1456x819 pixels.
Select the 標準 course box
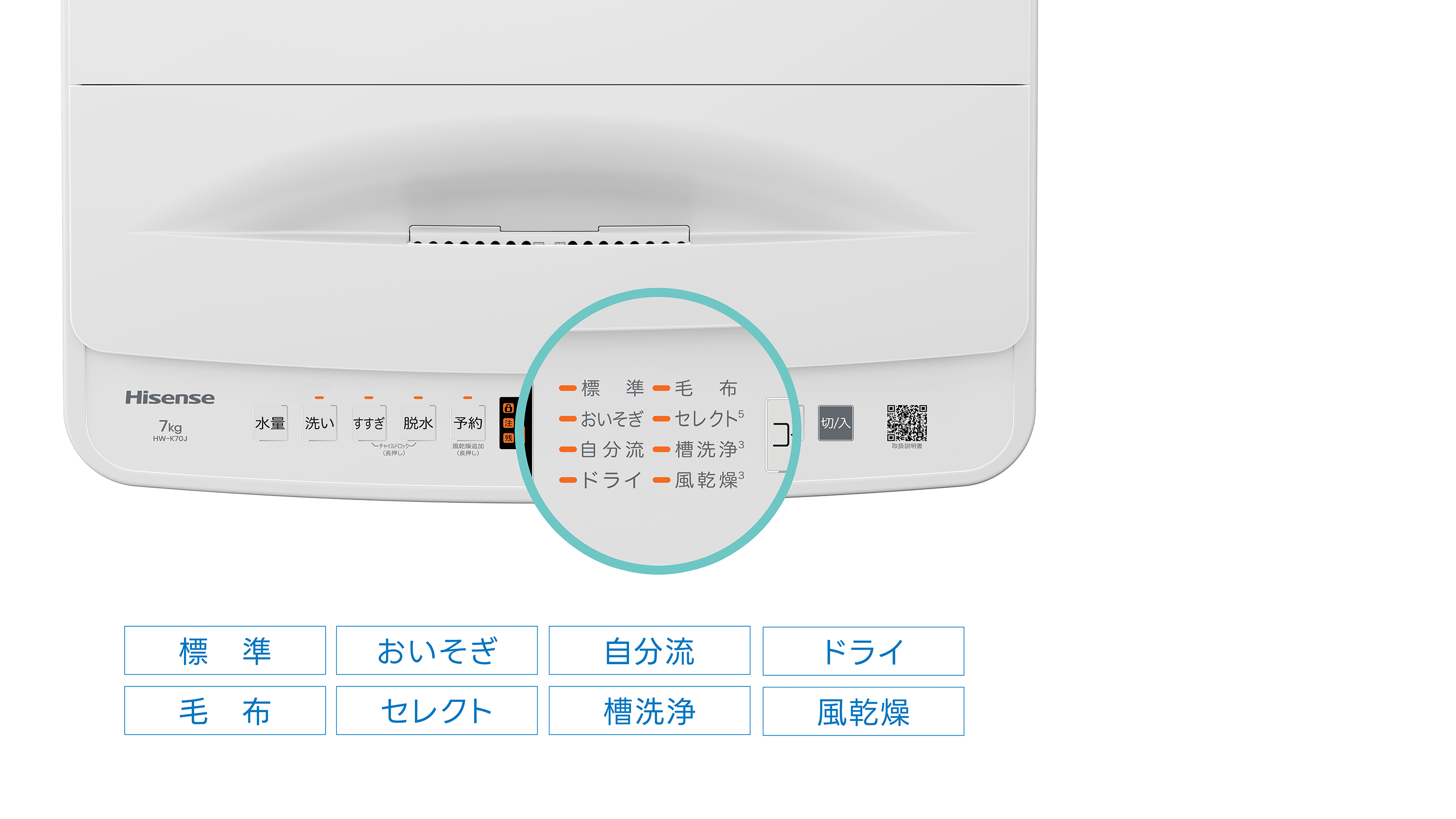pyautogui.click(x=225, y=650)
